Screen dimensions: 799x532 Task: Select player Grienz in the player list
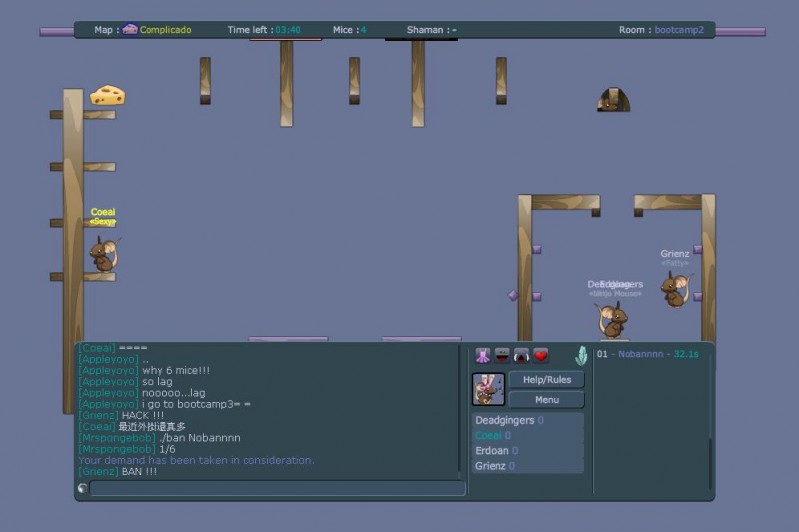(x=527, y=466)
